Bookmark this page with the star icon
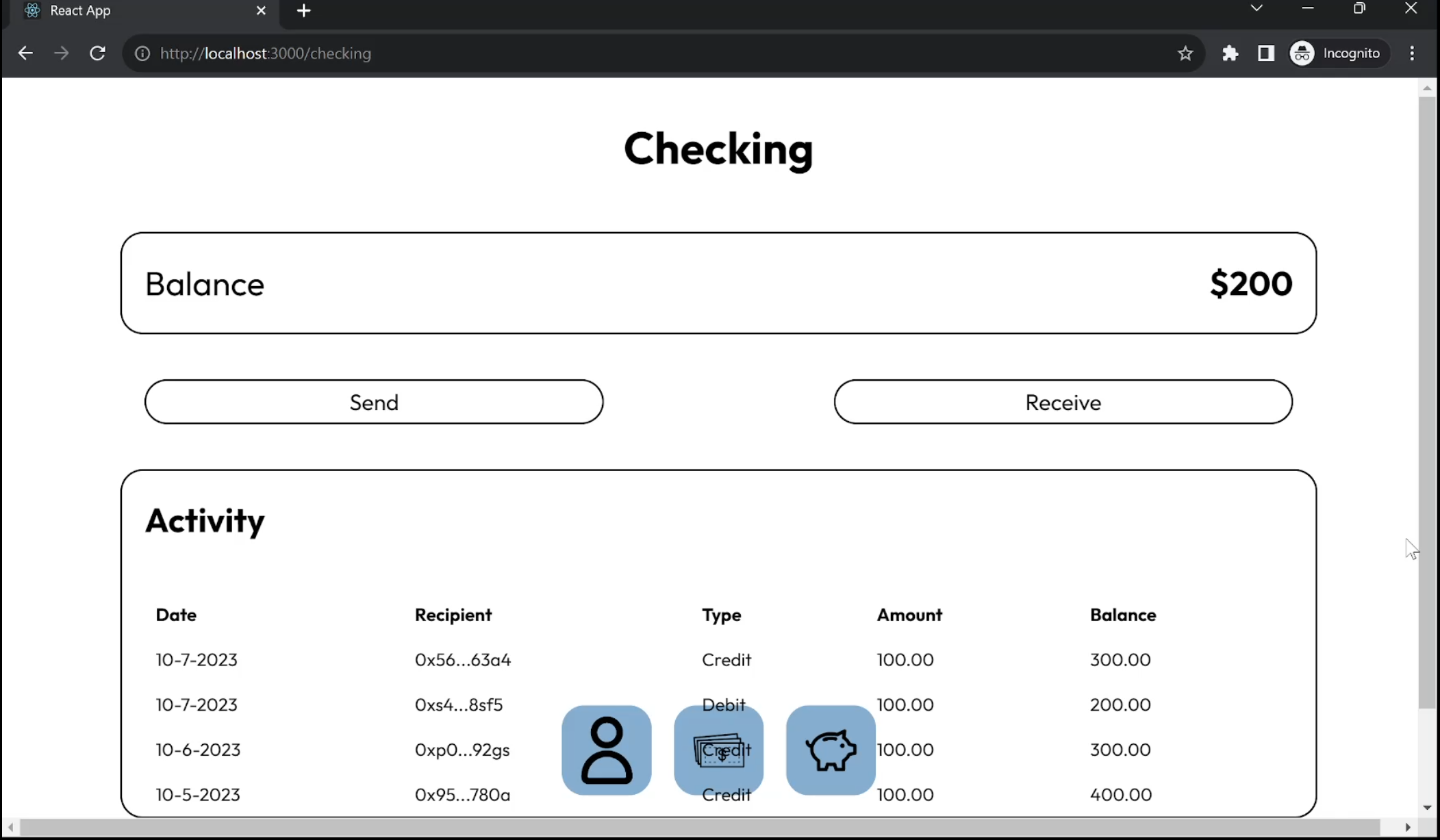This screenshot has width=1440, height=840. [1185, 53]
